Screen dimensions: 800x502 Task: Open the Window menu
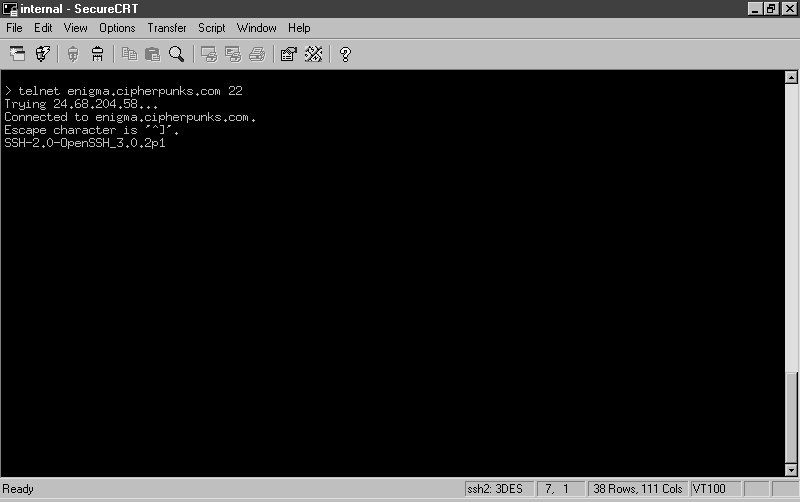pyautogui.click(x=257, y=28)
